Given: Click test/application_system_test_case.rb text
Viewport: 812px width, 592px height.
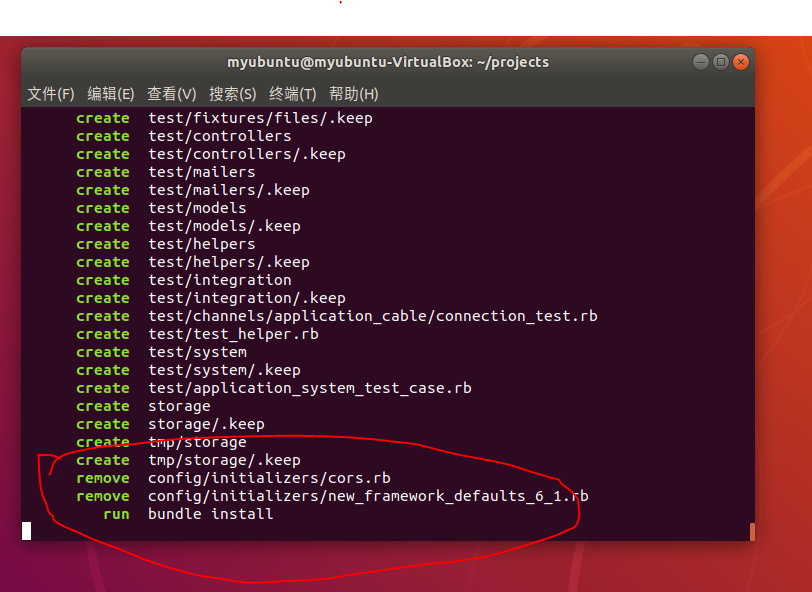Looking at the screenshot, I should coord(310,388).
